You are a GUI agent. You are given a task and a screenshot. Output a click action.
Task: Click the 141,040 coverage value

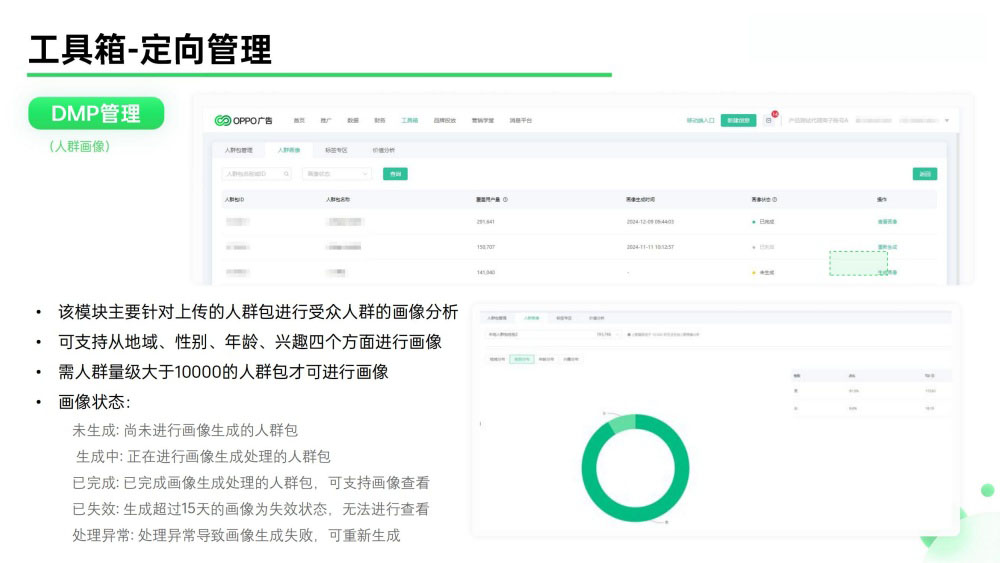[485, 272]
